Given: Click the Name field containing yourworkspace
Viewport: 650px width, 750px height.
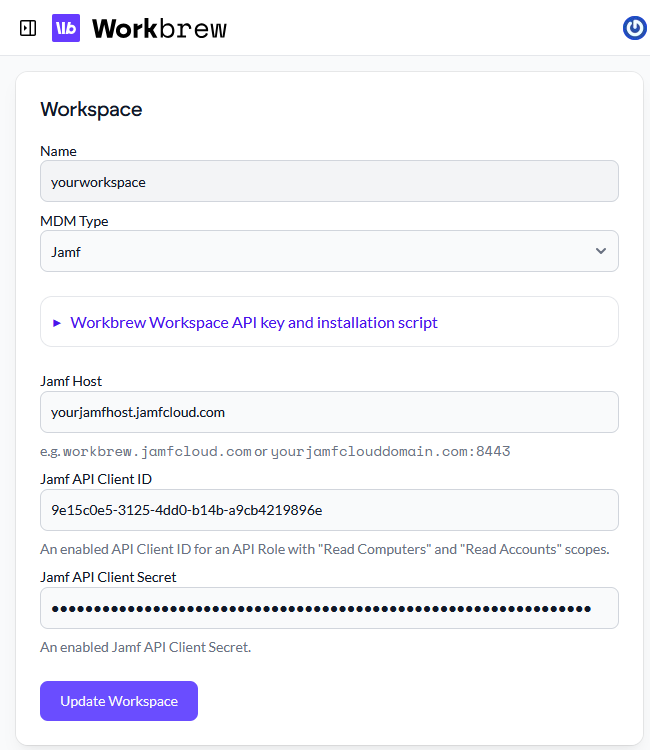Looking at the screenshot, I should [329, 182].
